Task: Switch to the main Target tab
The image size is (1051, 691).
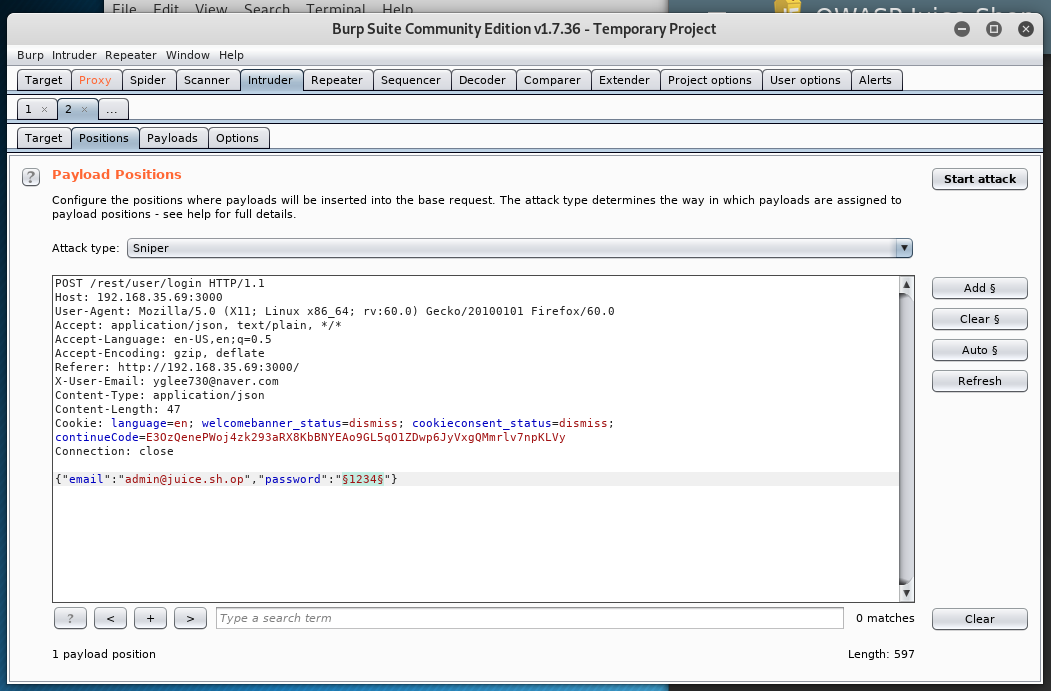Action: (x=44, y=80)
